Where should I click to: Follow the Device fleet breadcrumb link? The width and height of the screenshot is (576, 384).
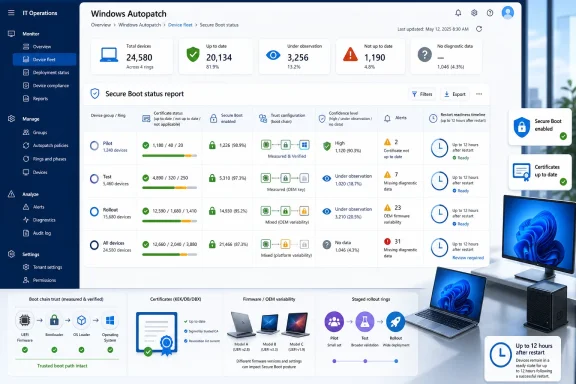(180, 25)
